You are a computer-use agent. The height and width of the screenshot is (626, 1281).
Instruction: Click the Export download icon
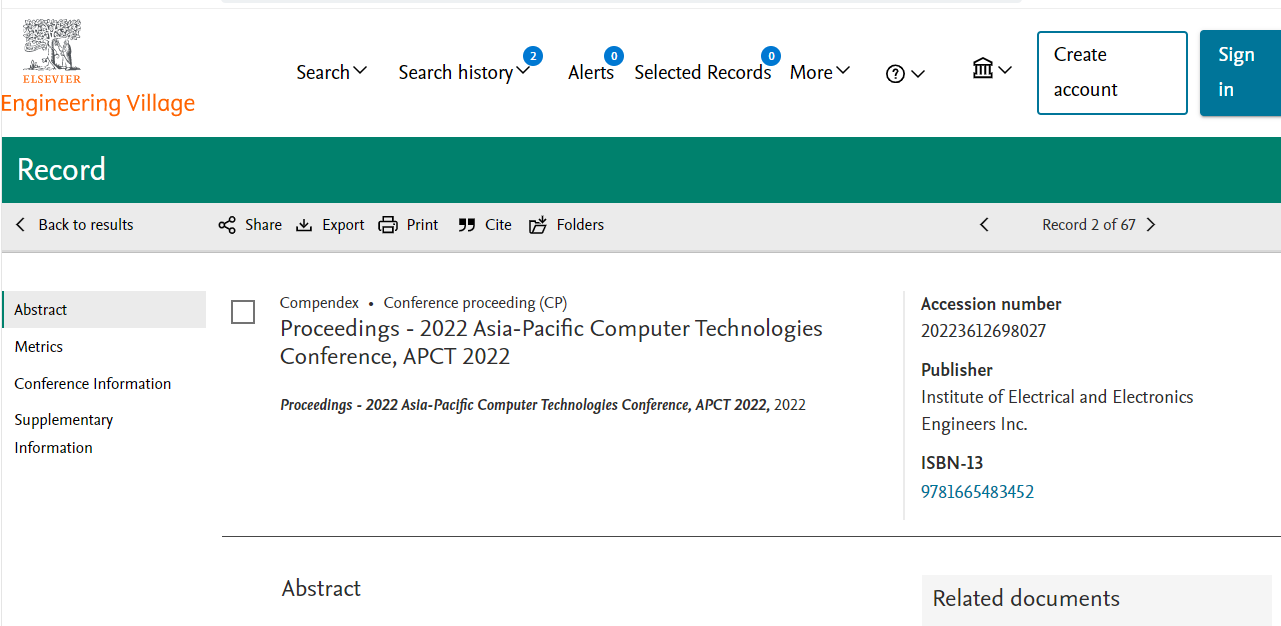tap(304, 225)
